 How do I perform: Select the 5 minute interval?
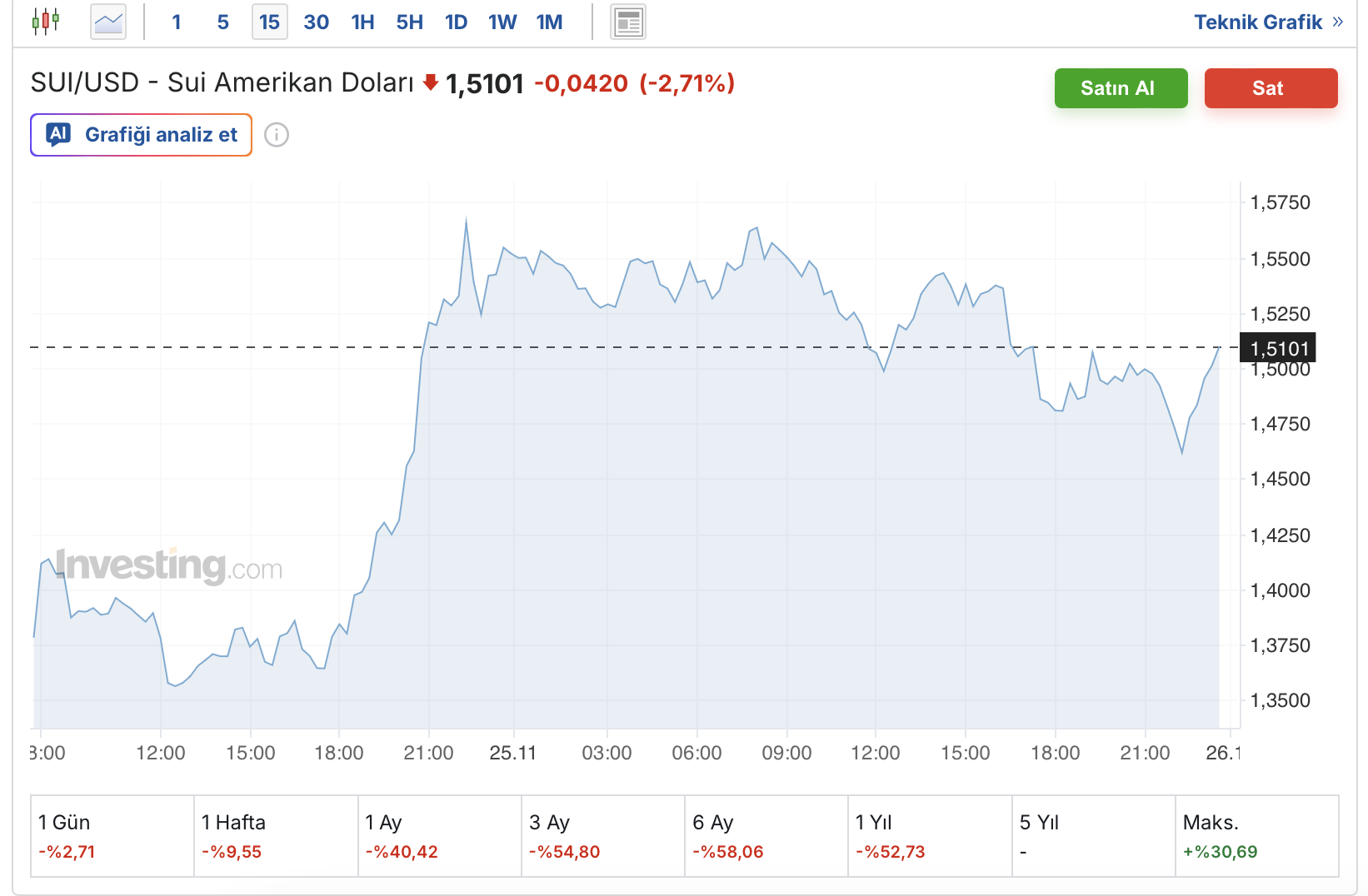point(222,22)
